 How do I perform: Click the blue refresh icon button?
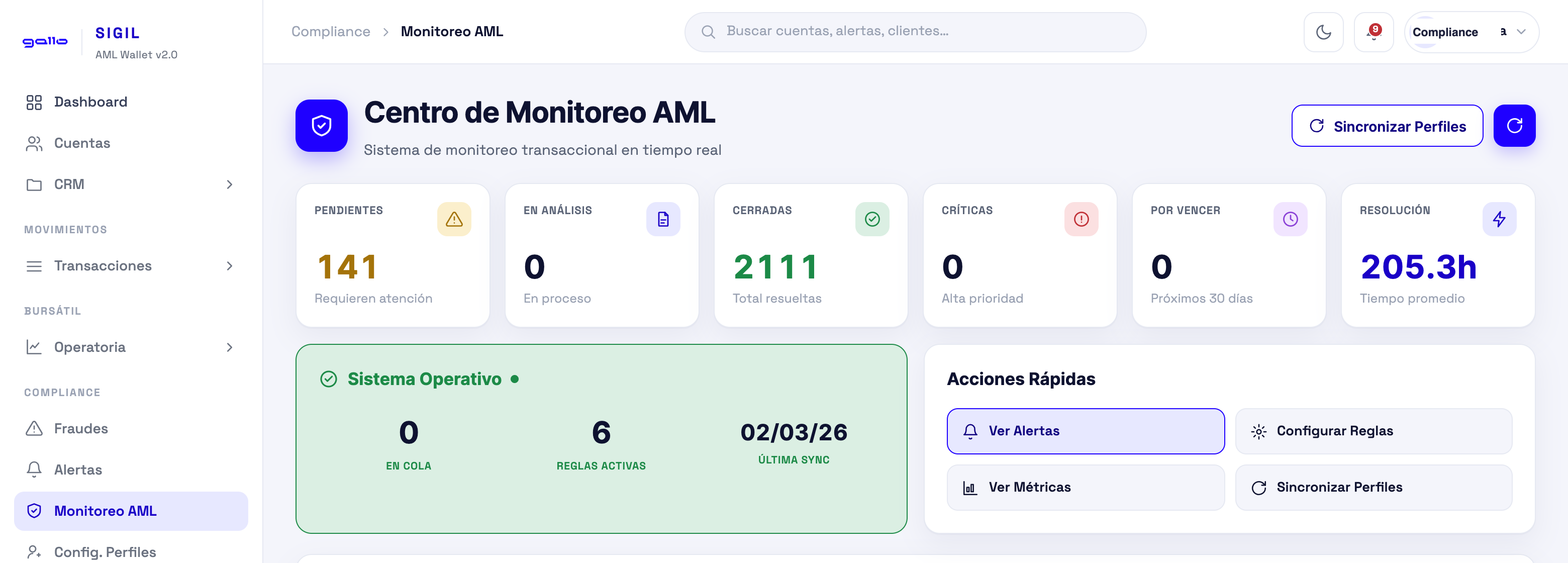pyautogui.click(x=1514, y=126)
